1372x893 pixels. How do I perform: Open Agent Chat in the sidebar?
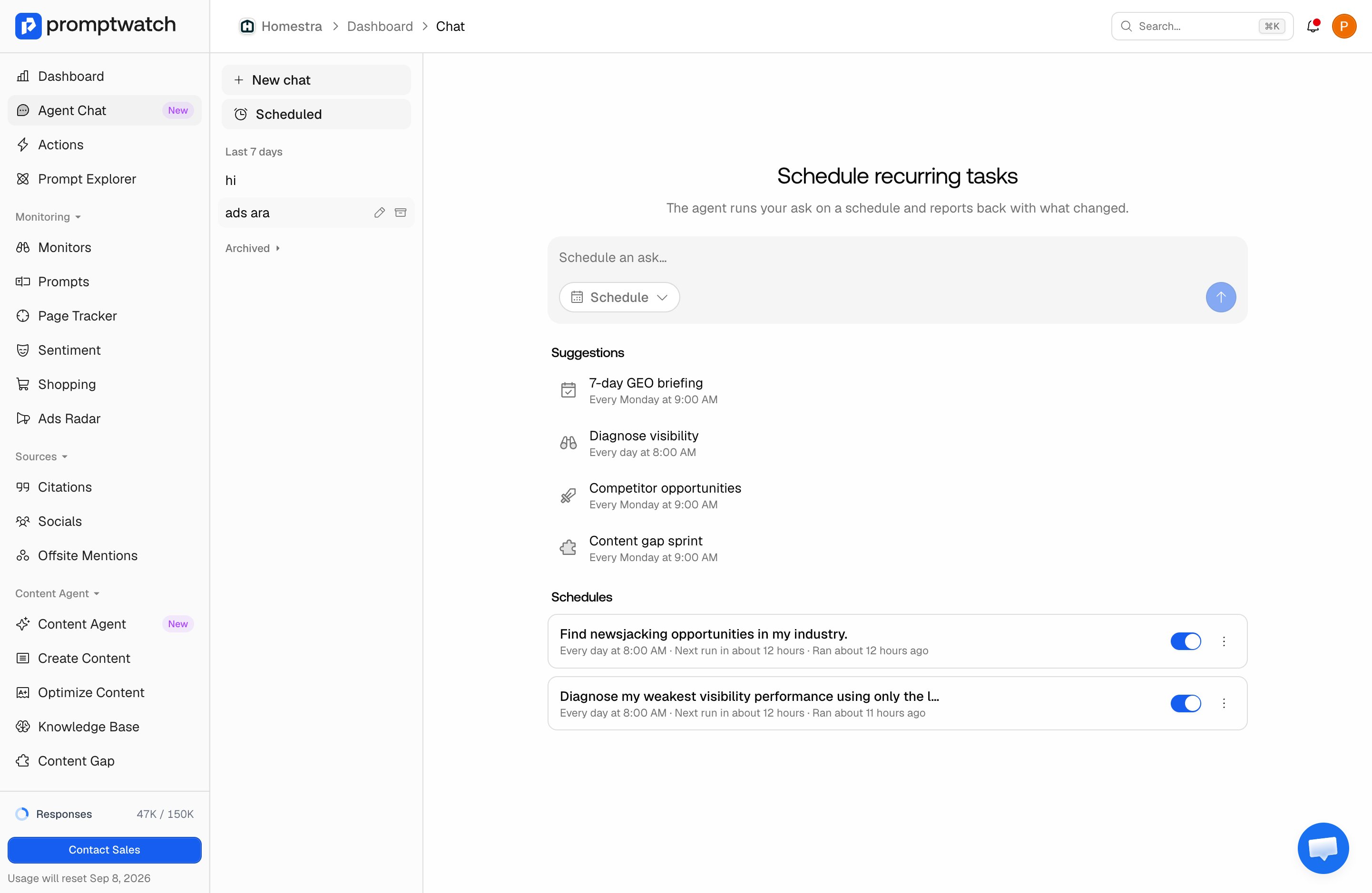104,110
